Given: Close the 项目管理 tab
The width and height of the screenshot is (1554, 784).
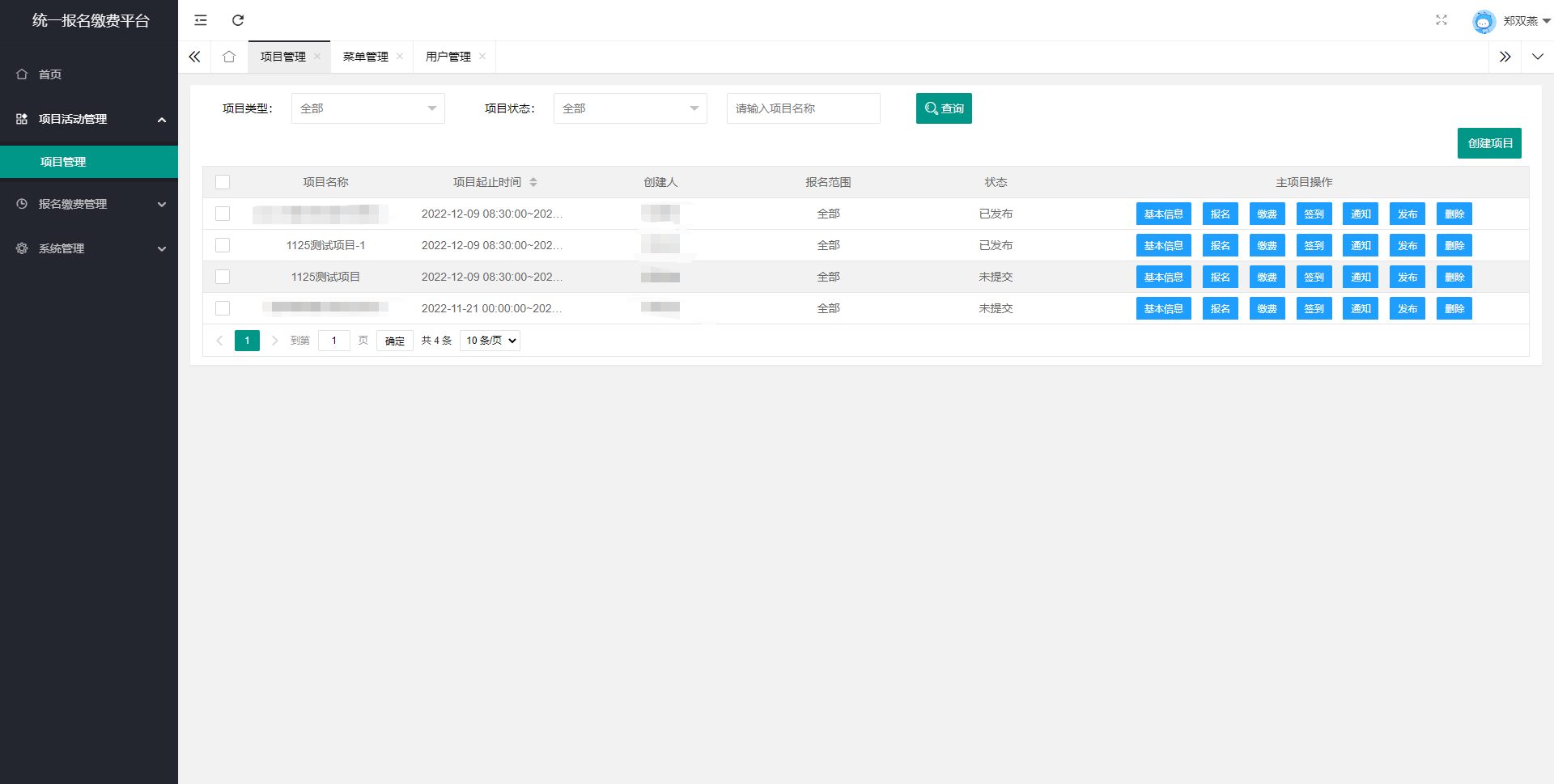Looking at the screenshot, I should coord(317,57).
